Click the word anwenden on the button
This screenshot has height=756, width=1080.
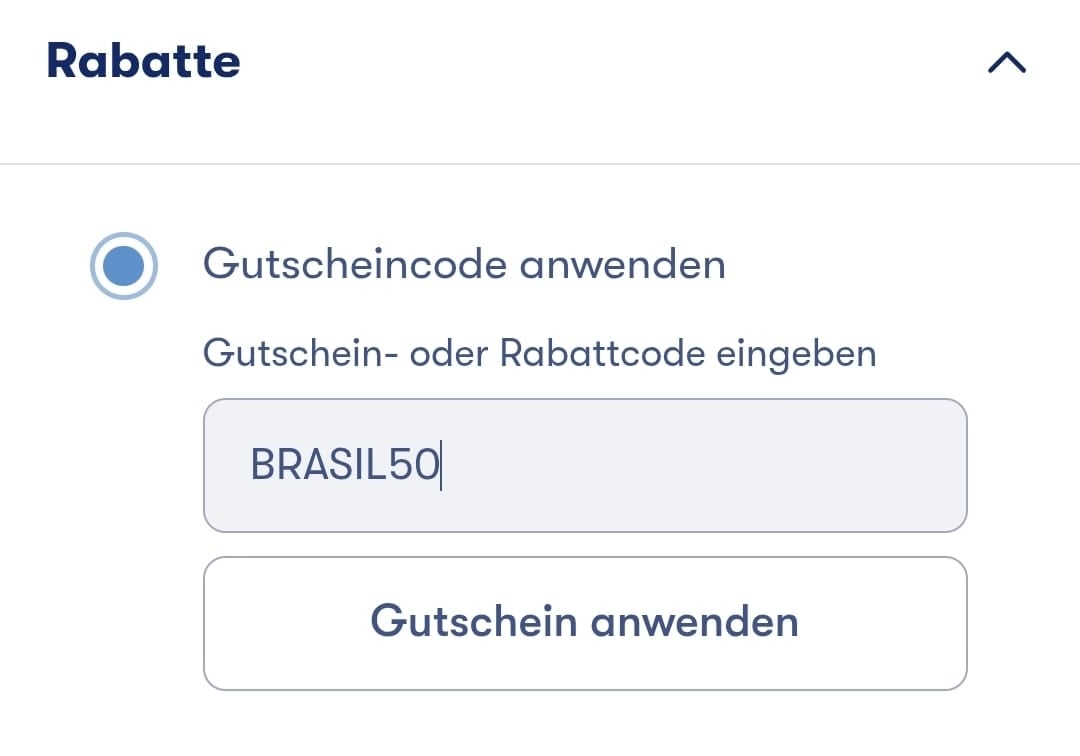tap(694, 622)
